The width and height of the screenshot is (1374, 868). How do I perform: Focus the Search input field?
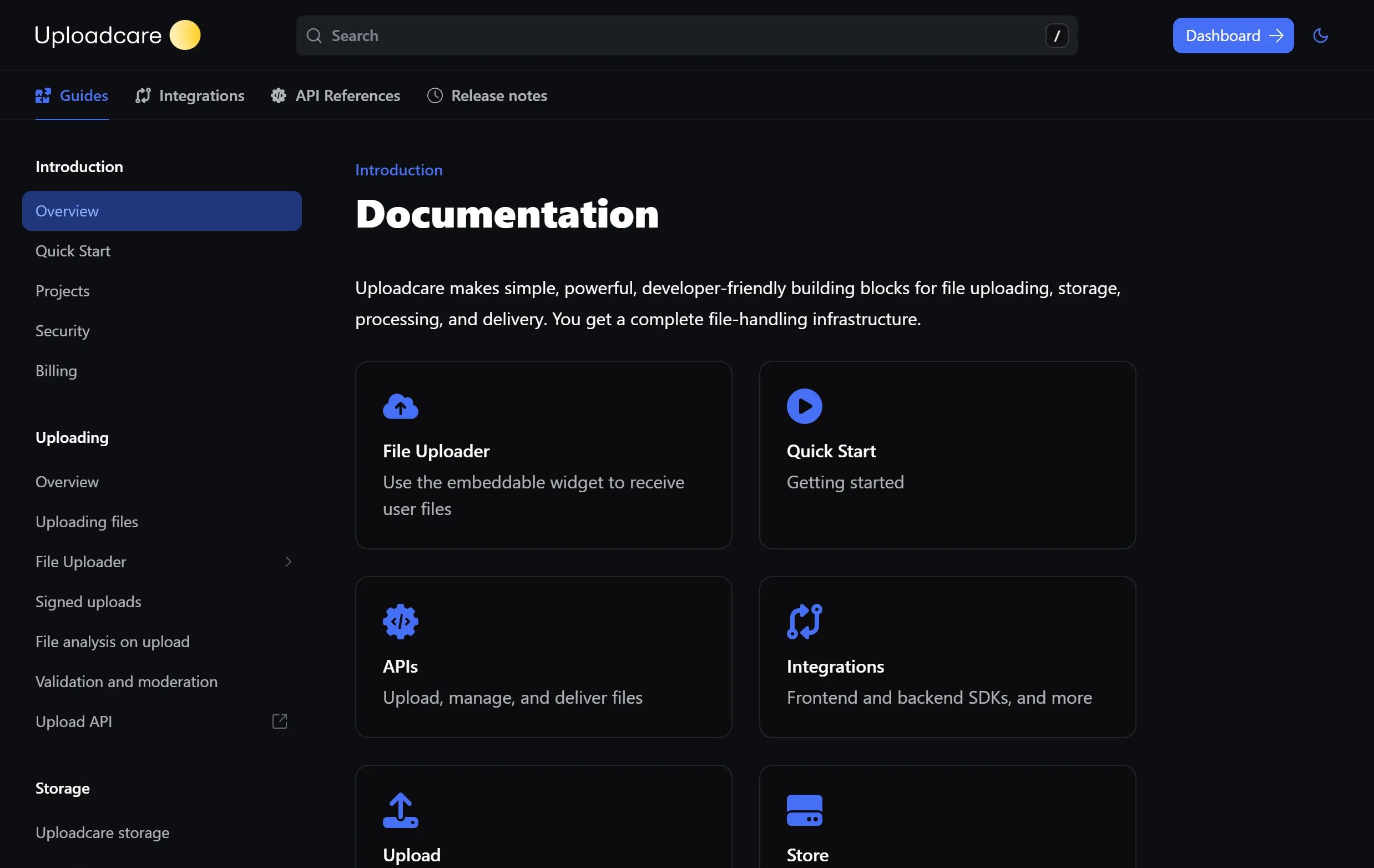(686, 36)
